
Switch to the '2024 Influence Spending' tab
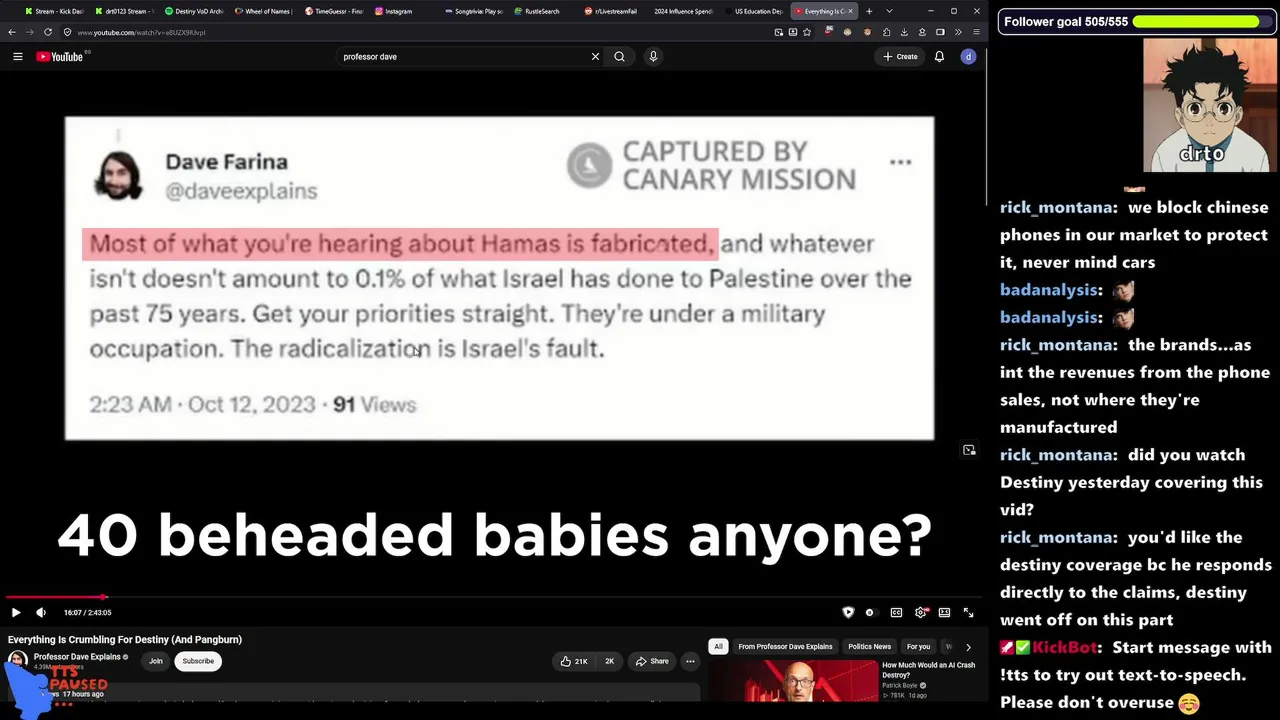684,11
